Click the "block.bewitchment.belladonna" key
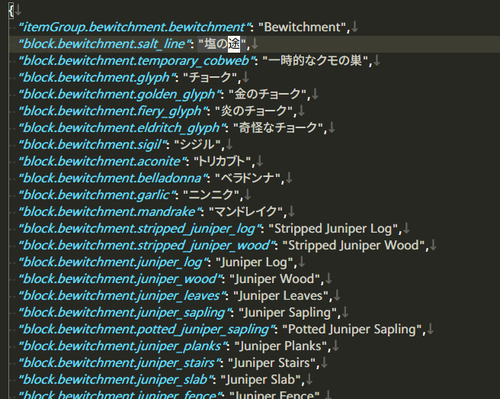500x399 pixels. tap(113, 178)
